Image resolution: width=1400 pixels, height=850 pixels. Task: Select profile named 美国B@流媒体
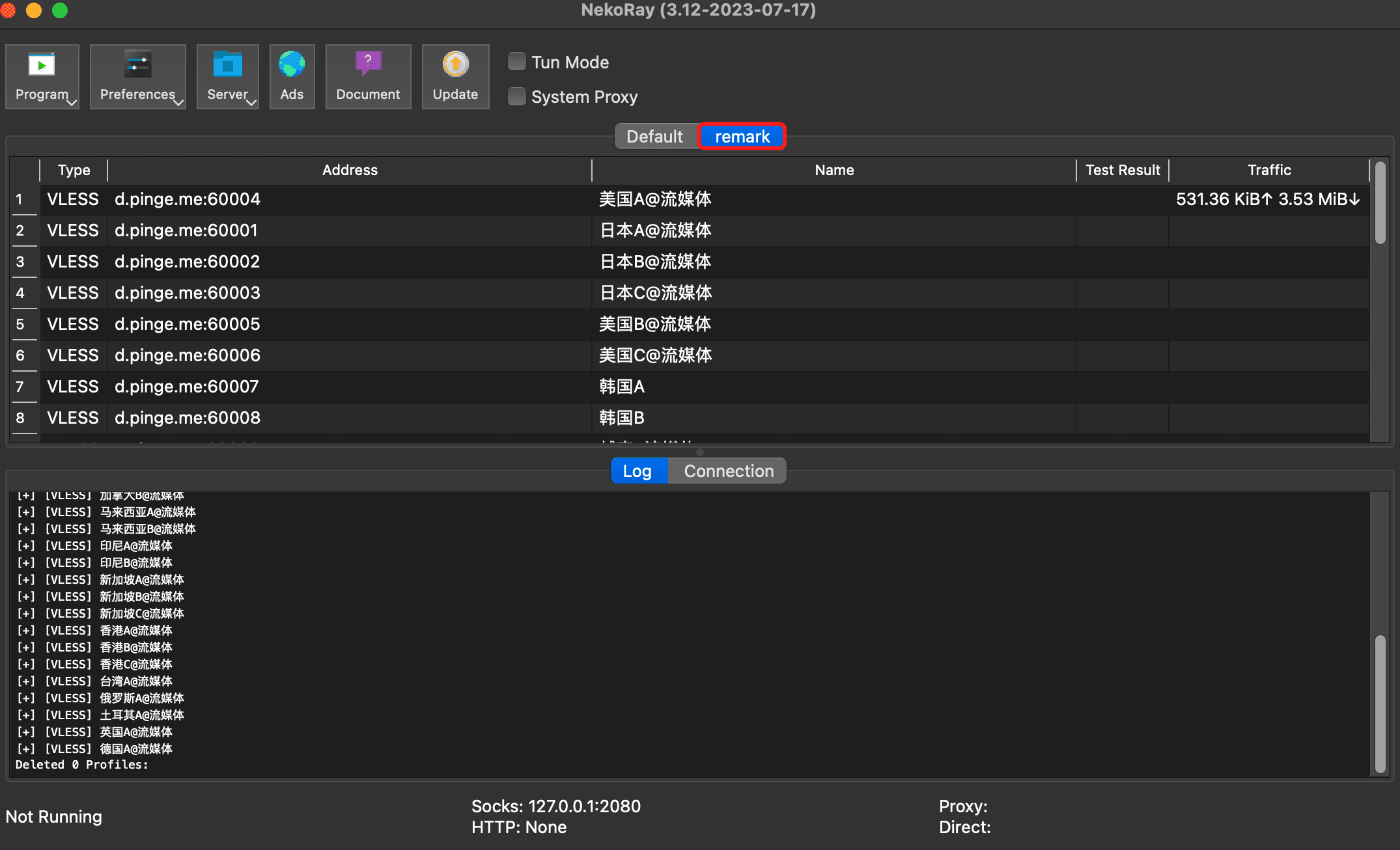pyautogui.click(x=655, y=324)
